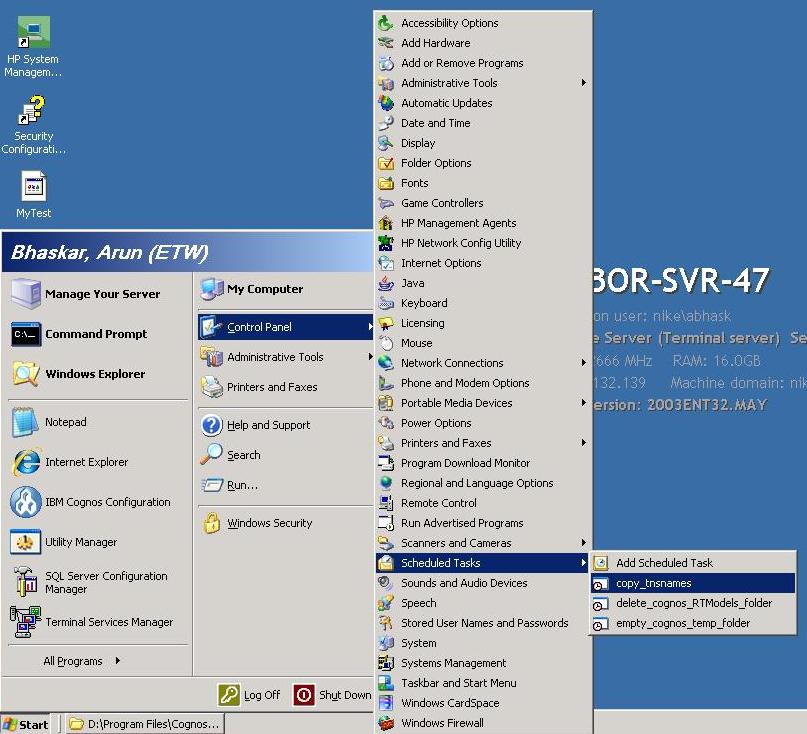Click the Fonts folder icon

[x=386, y=183]
